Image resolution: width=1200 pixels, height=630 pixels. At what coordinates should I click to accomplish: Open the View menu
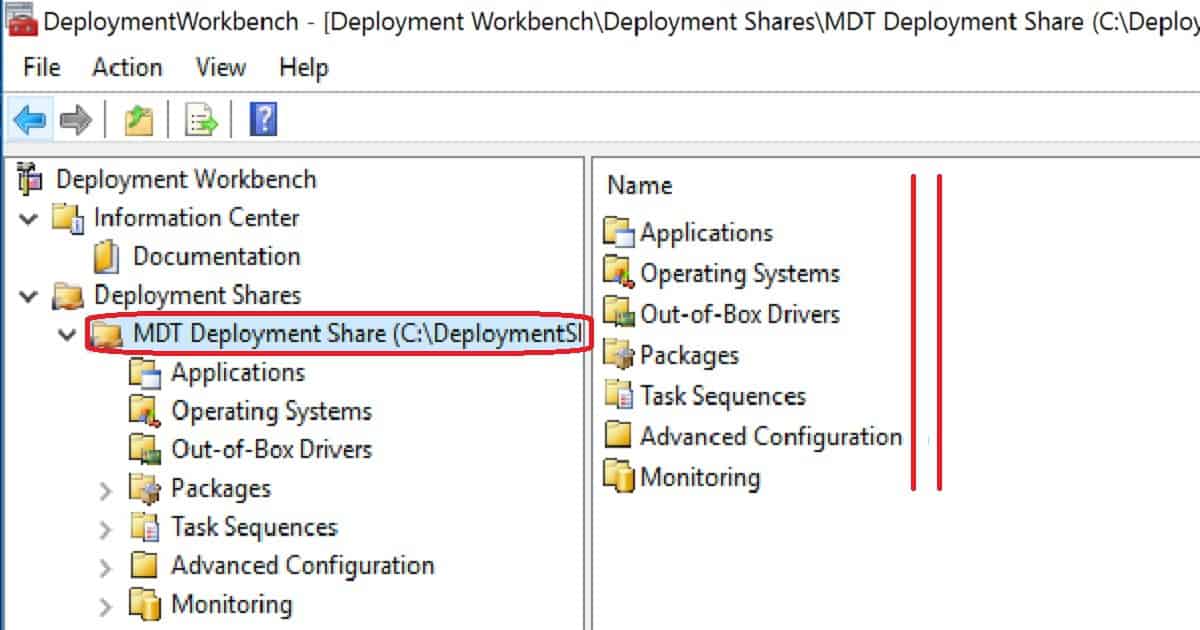pyautogui.click(x=221, y=68)
